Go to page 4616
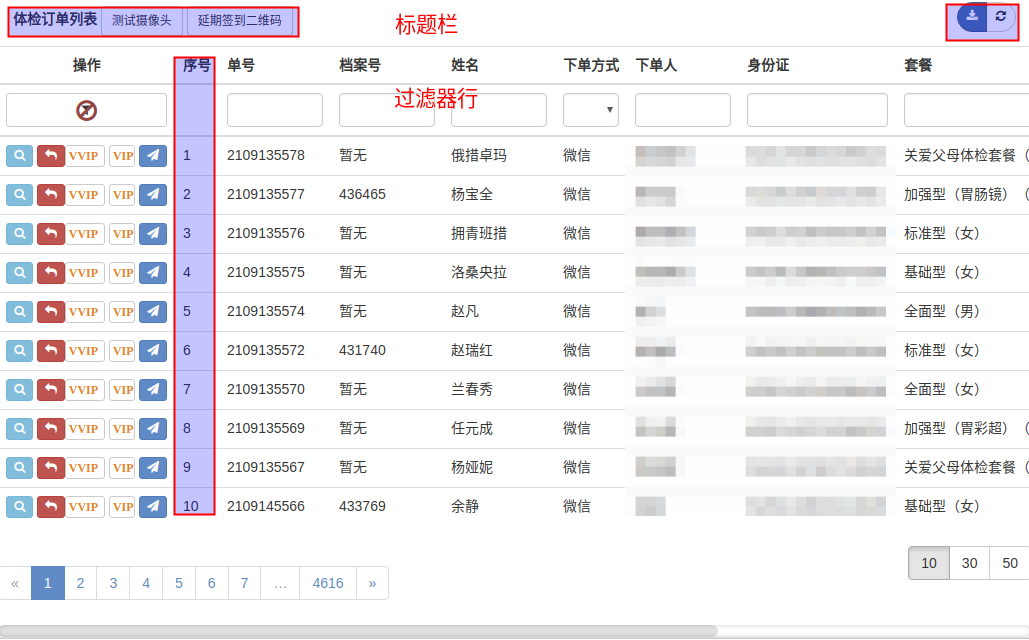 click(x=327, y=583)
